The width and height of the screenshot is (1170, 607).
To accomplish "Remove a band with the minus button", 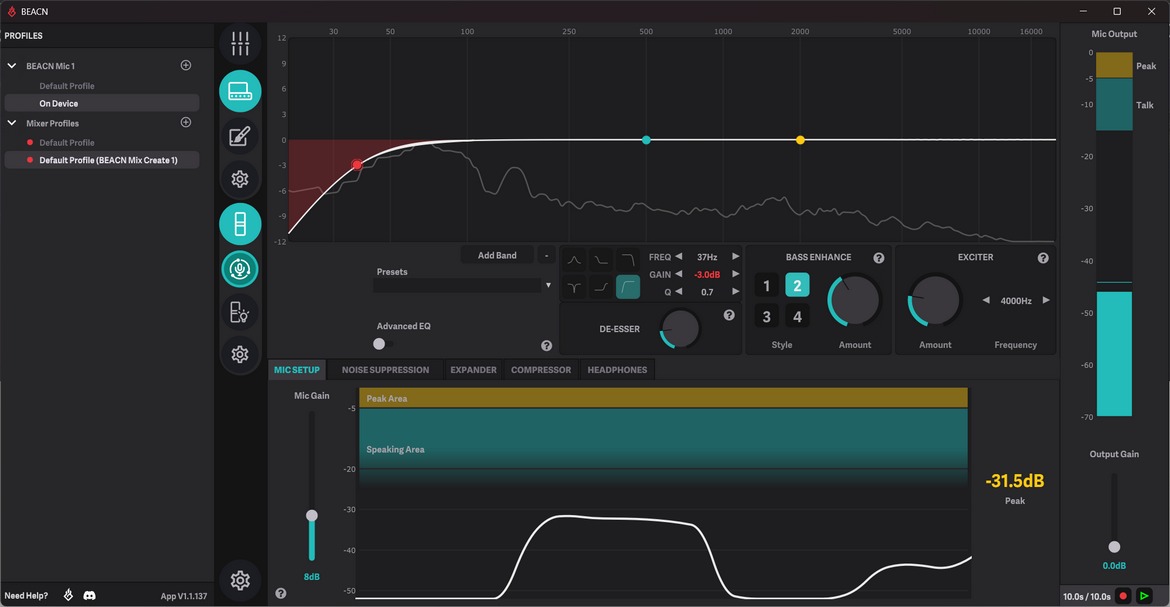I will (x=547, y=255).
